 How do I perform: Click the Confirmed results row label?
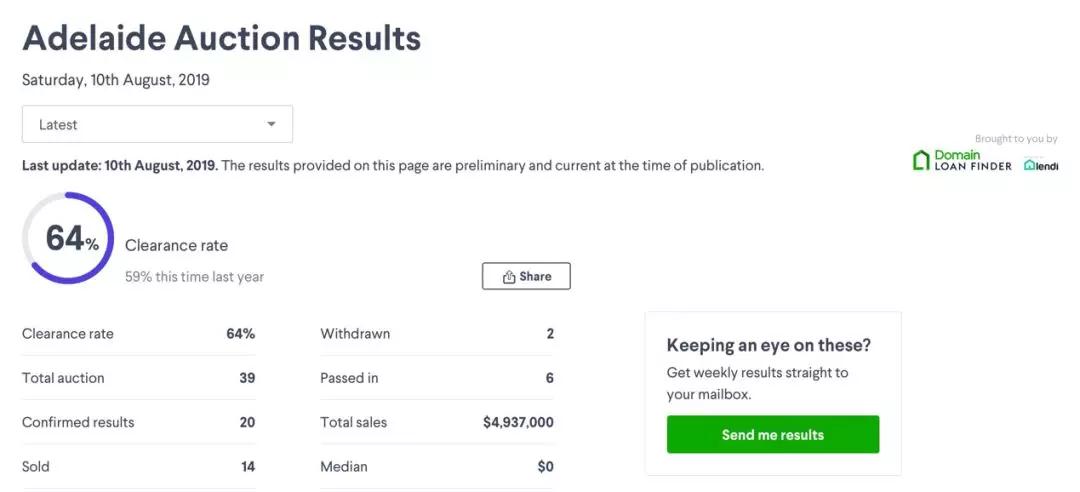click(78, 422)
